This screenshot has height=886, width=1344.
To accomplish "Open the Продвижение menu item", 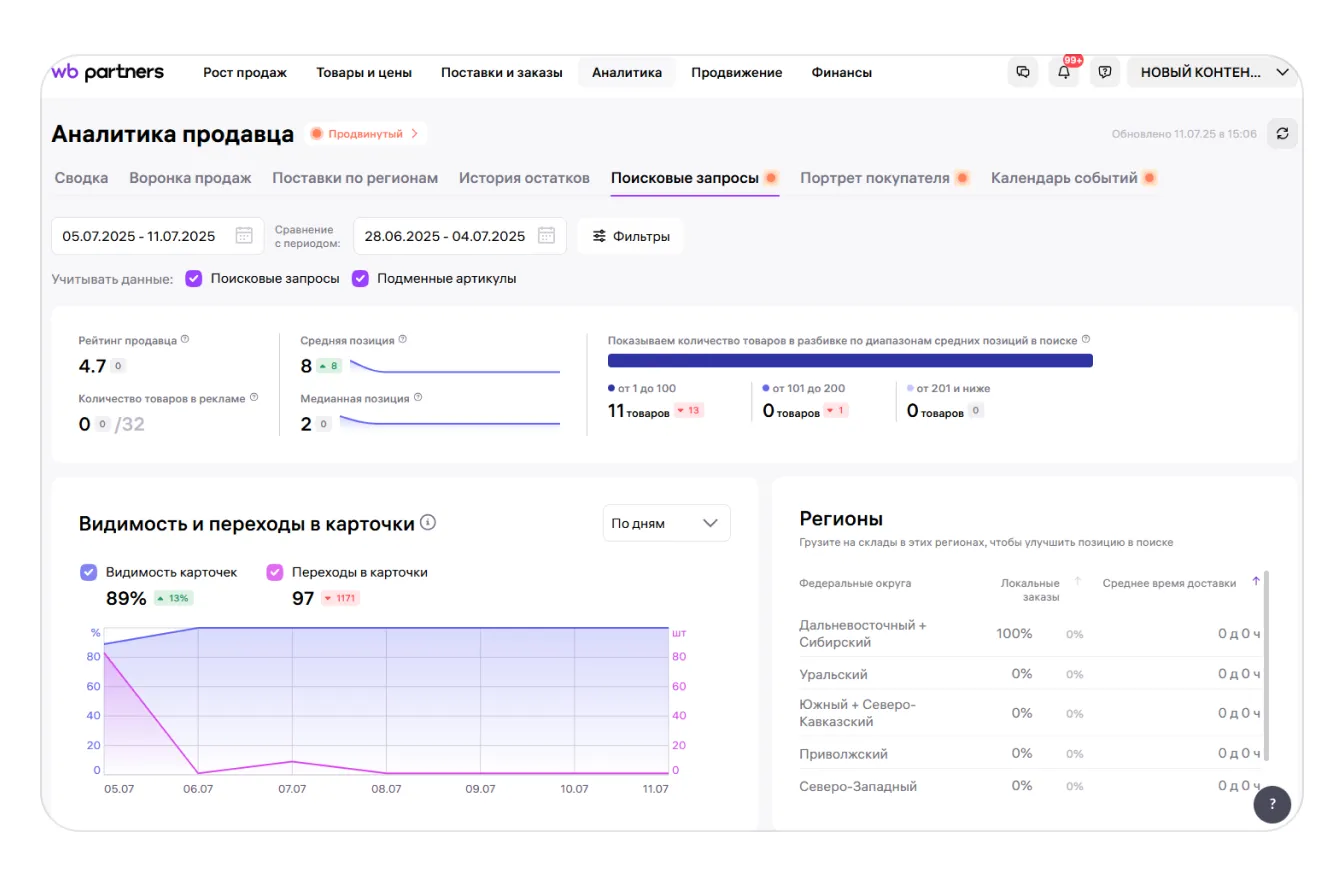I will point(736,72).
